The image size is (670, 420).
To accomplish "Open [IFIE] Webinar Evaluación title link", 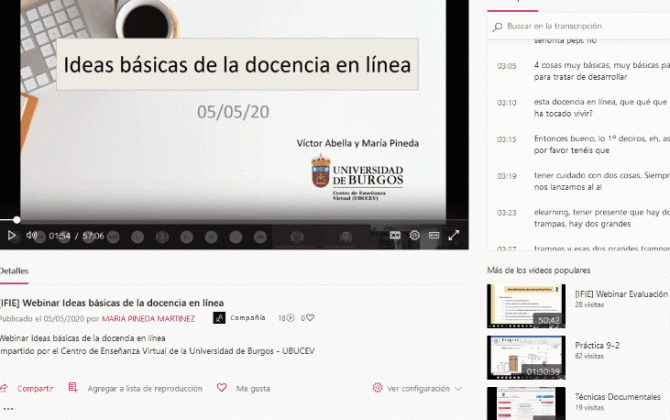I will (621, 294).
